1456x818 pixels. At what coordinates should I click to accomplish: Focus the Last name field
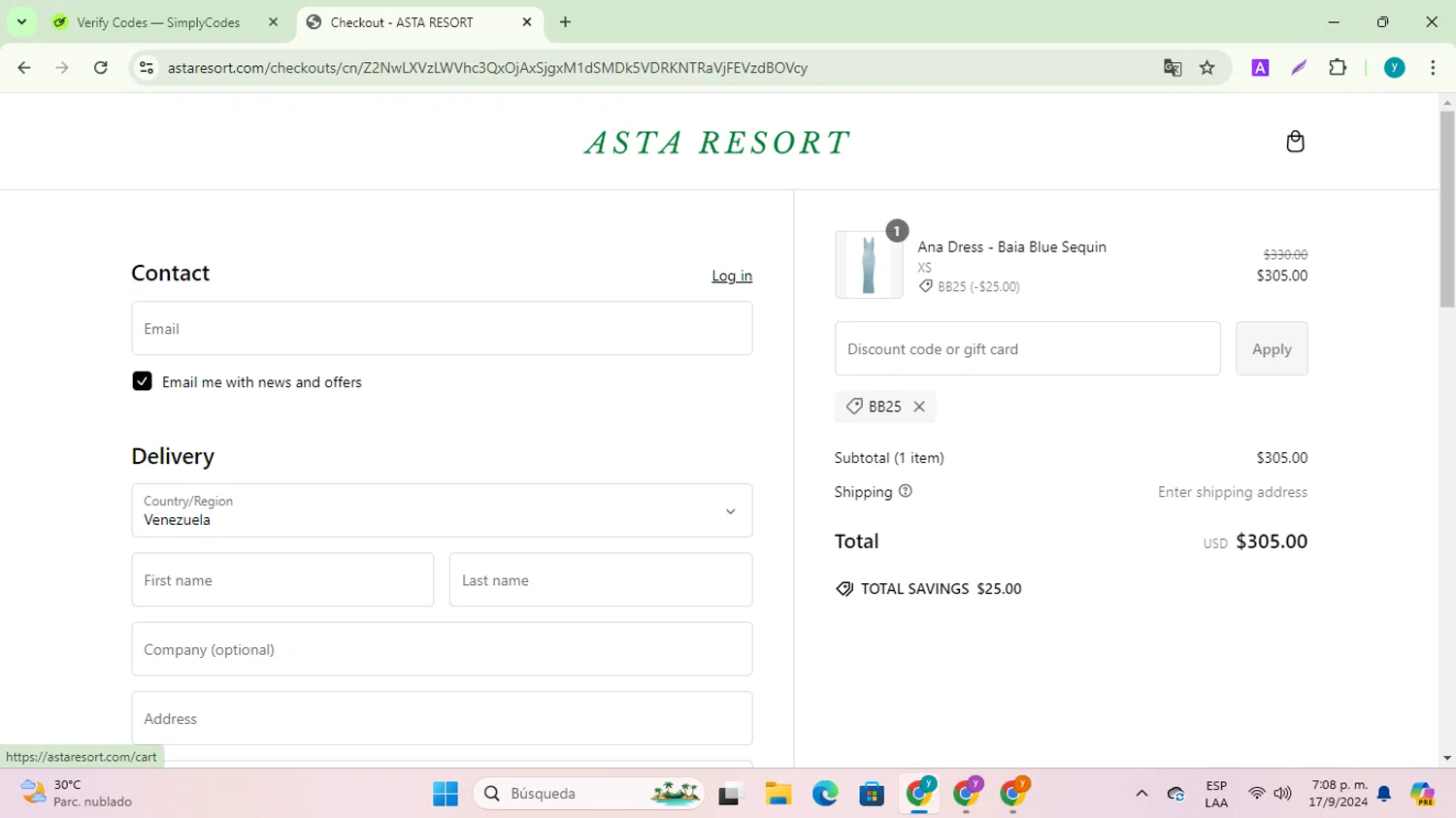tap(601, 579)
